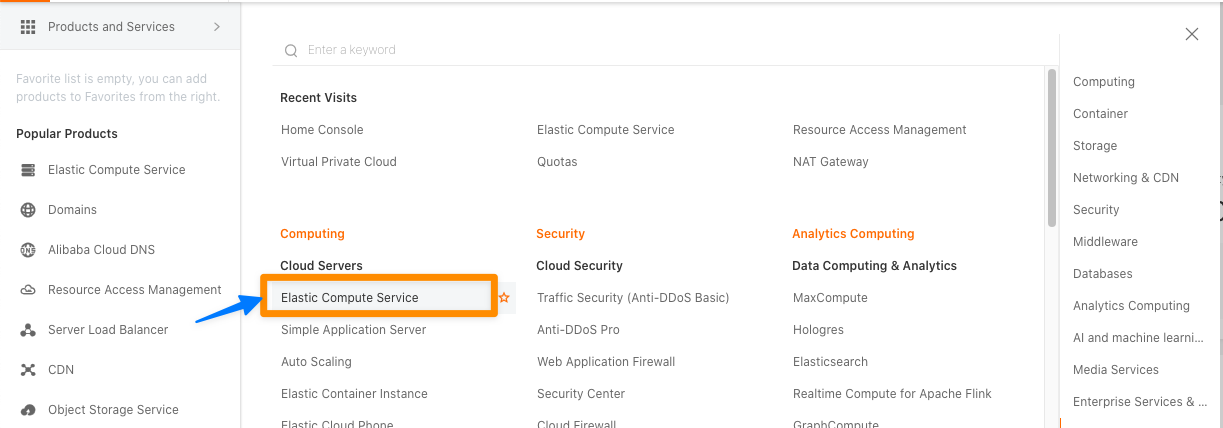
Task: Favorite Elastic Compute Service with the star
Action: 504,298
